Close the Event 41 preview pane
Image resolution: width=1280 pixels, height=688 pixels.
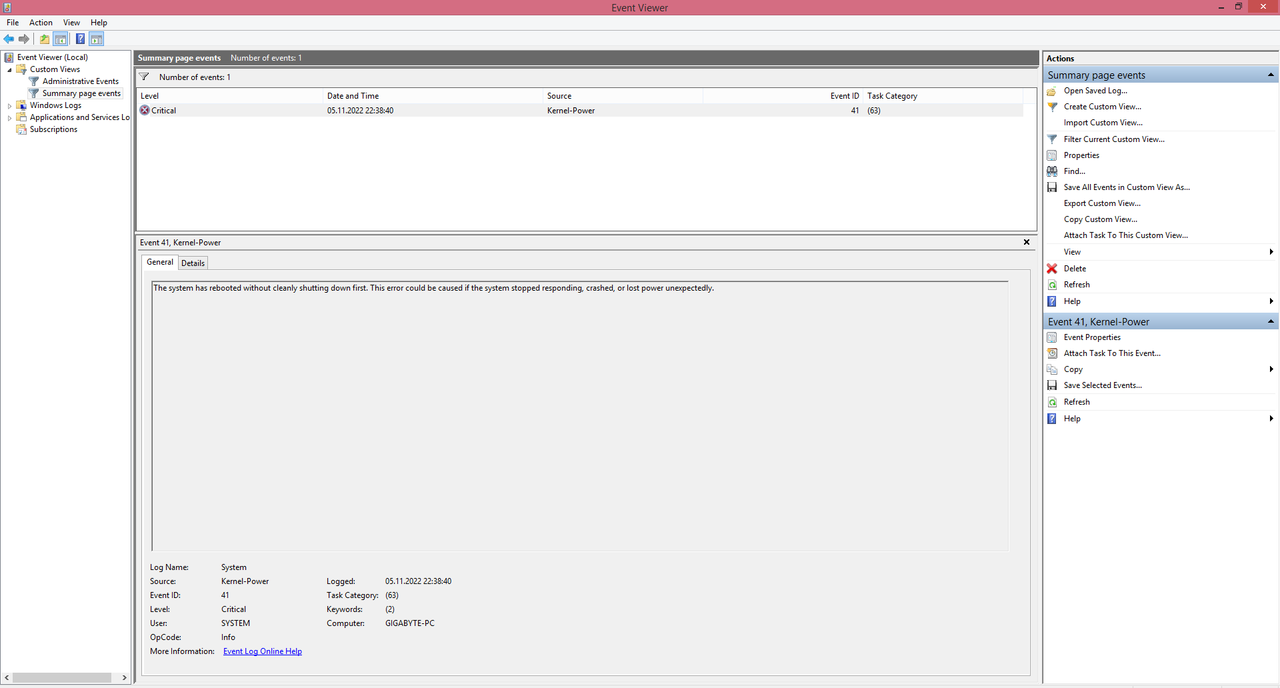[1027, 242]
